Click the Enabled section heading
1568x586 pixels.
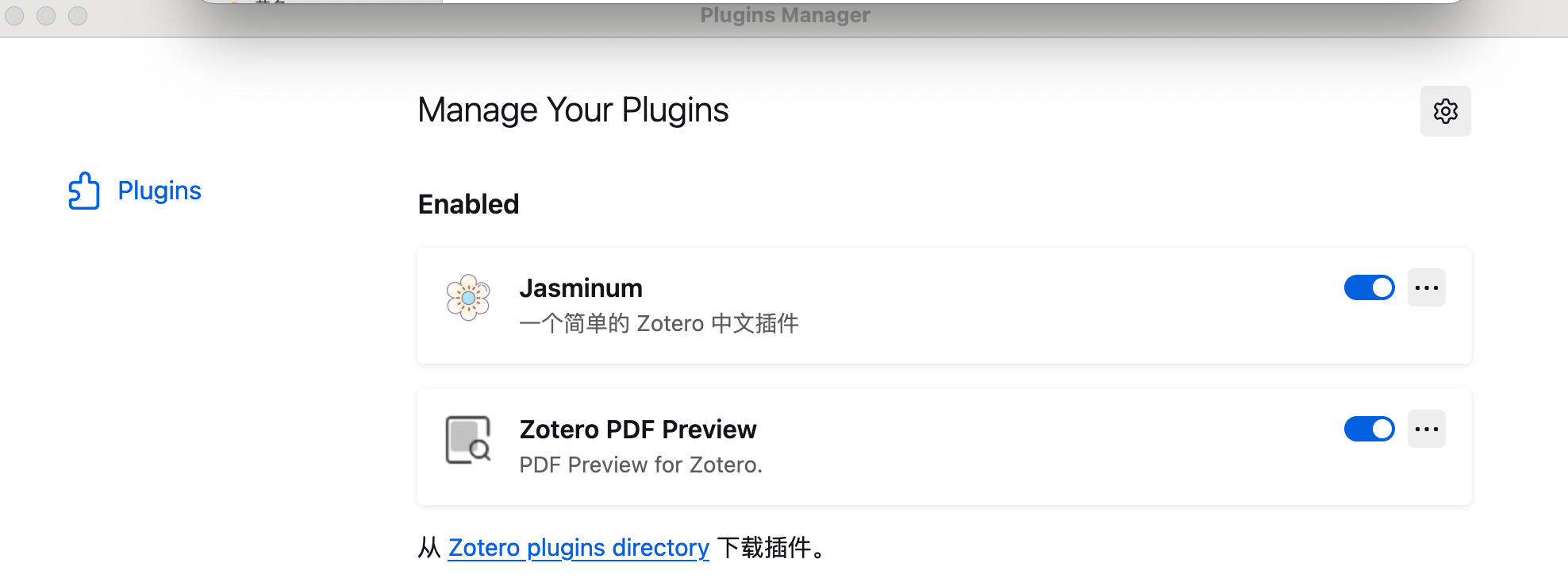[x=468, y=204]
